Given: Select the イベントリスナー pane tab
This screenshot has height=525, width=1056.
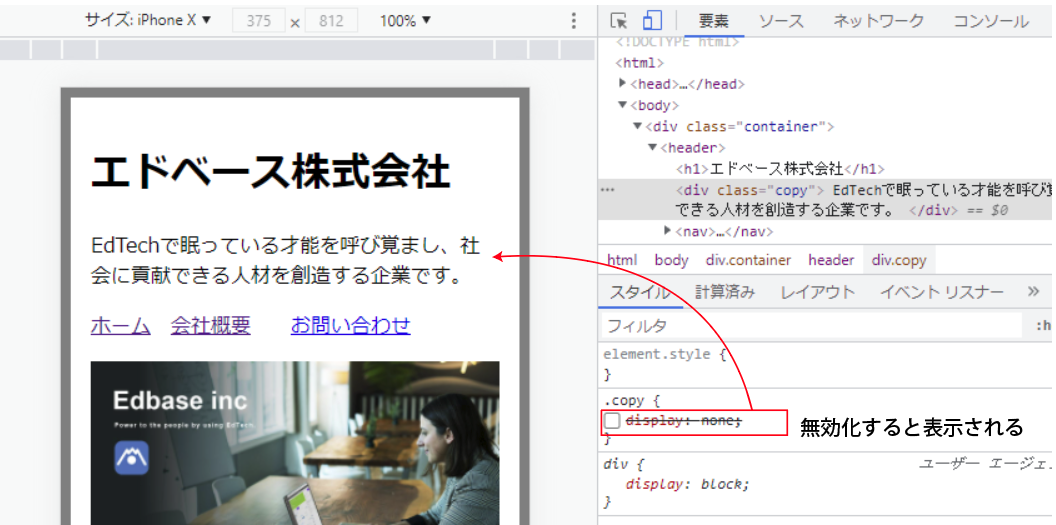Looking at the screenshot, I should tap(942, 292).
